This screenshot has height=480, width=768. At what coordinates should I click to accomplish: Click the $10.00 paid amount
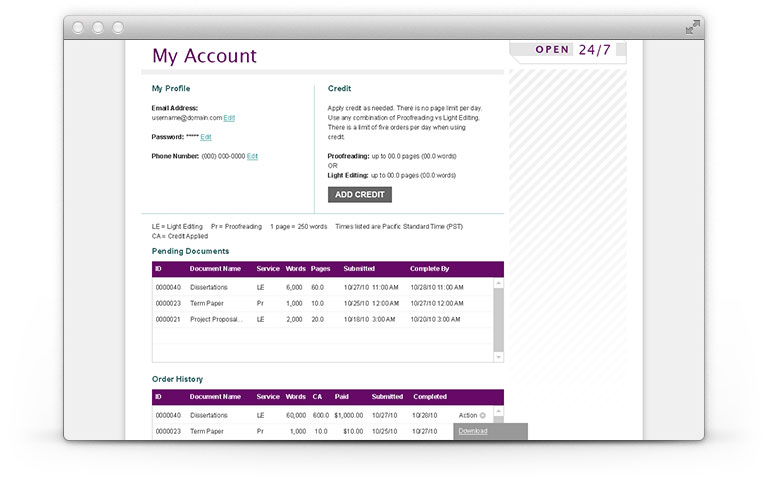coord(353,432)
